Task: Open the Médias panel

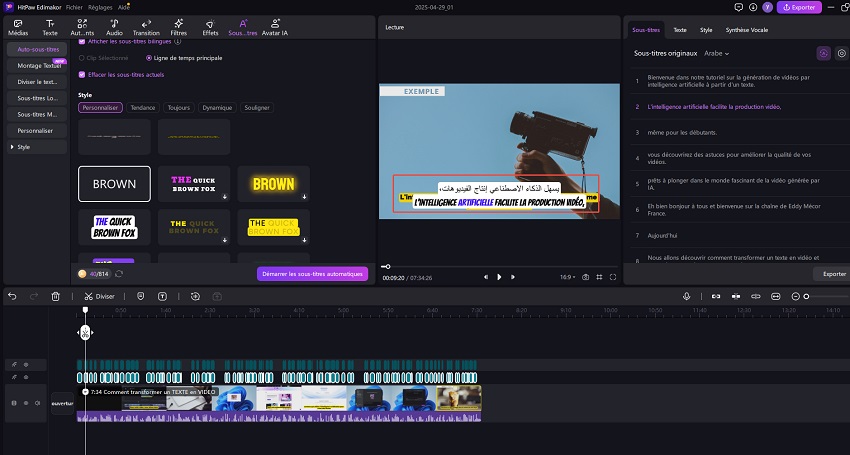Action: click(18, 26)
